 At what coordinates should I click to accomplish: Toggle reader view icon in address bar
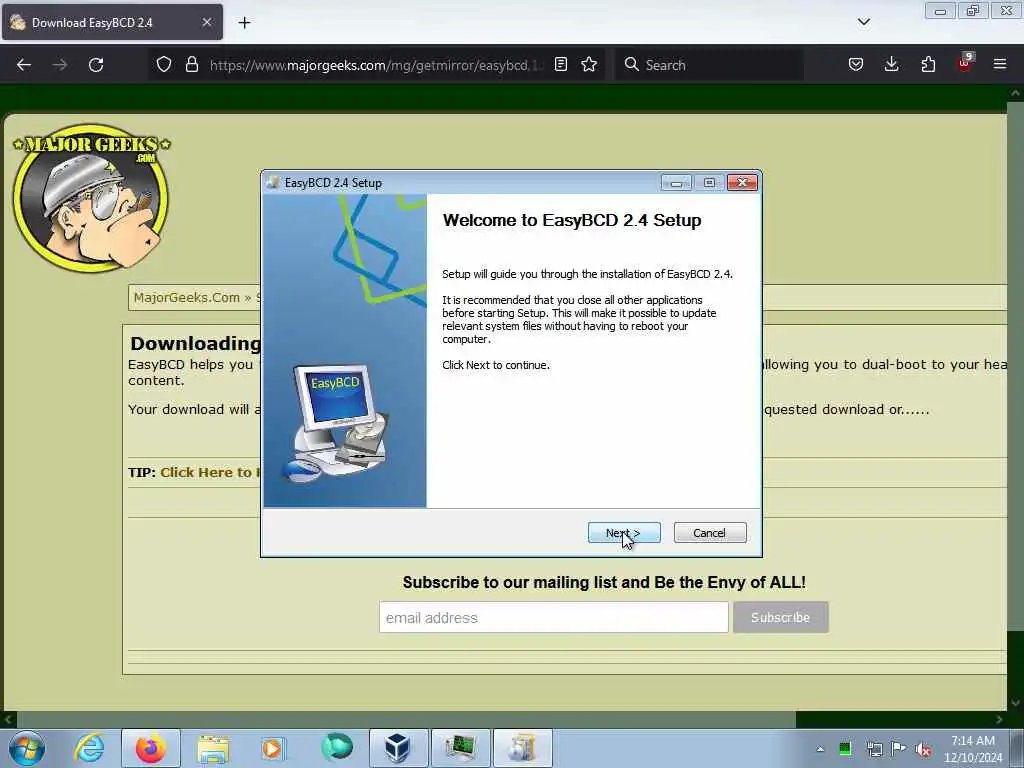click(x=560, y=65)
